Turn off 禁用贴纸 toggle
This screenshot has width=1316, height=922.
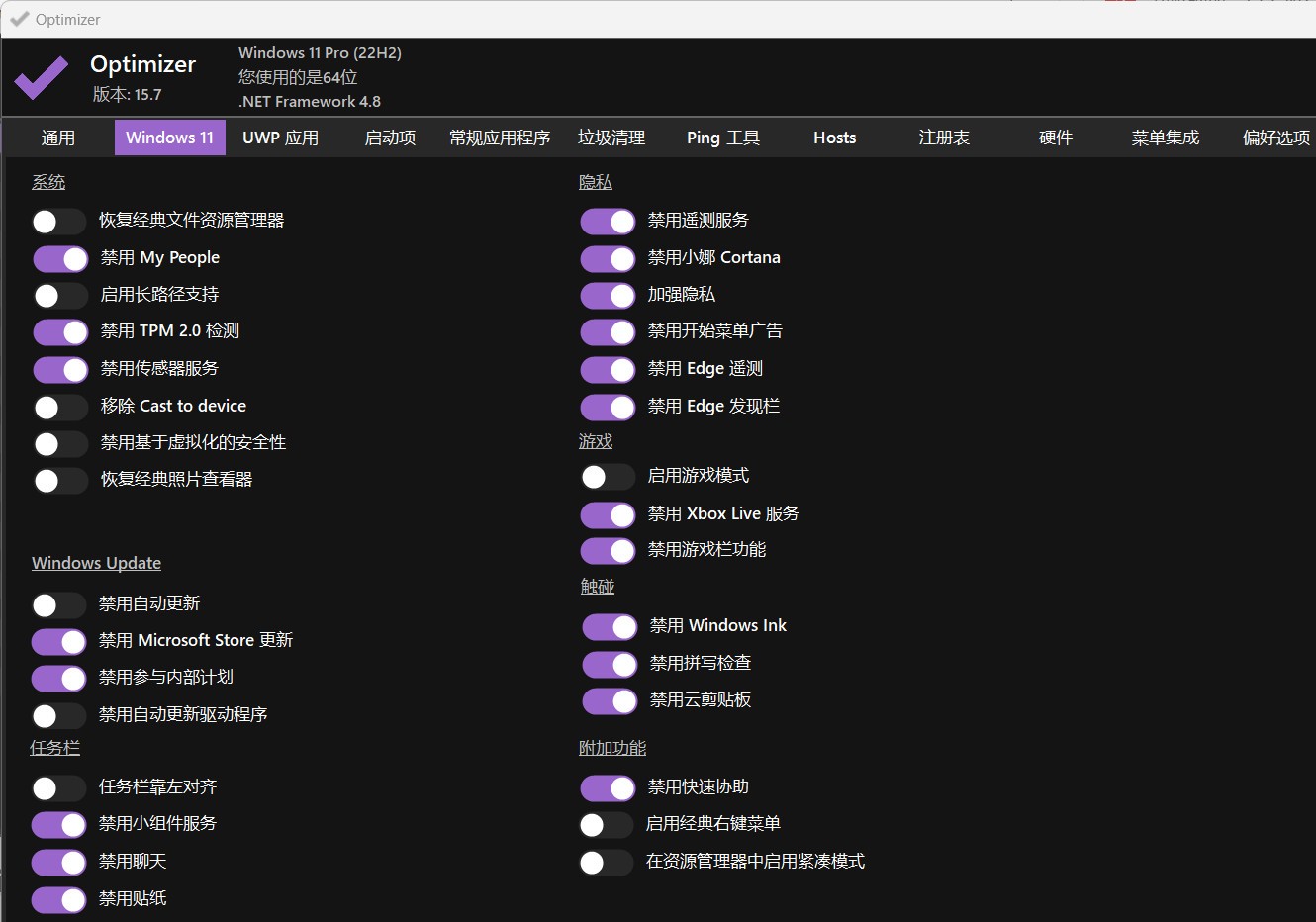tap(58, 900)
